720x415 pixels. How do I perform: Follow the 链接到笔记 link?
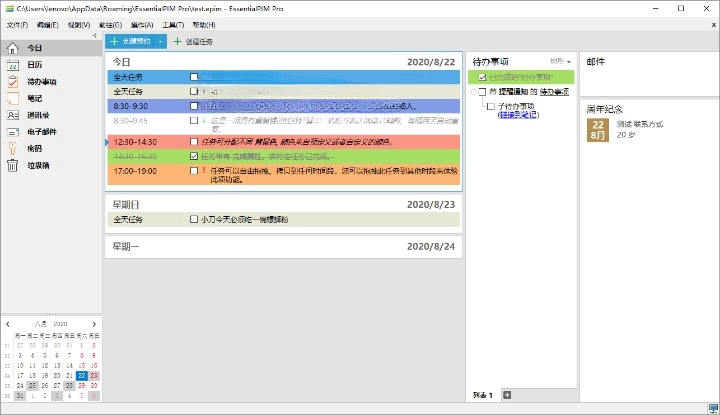pos(518,115)
